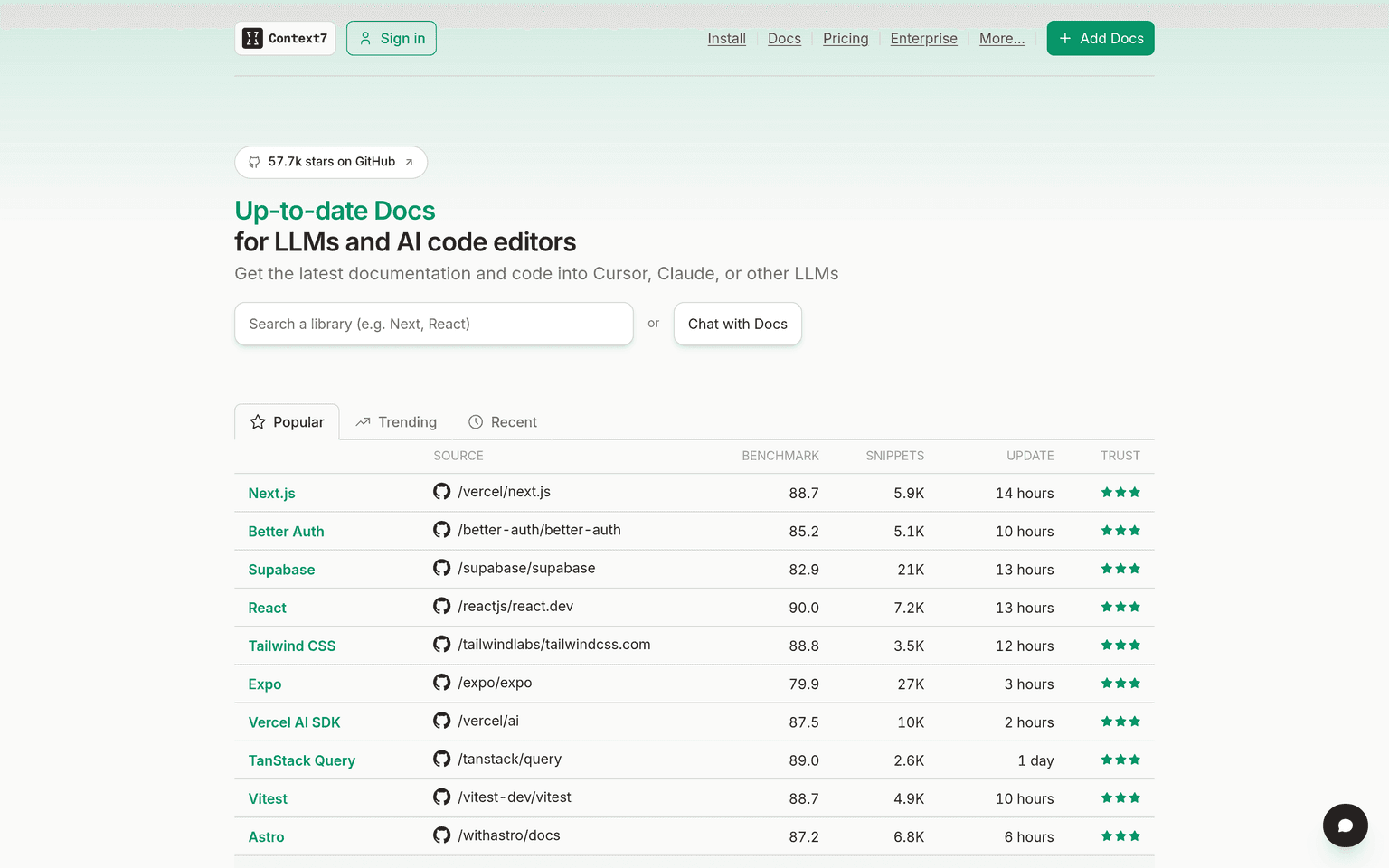Click the SOURCE column header

(458, 456)
